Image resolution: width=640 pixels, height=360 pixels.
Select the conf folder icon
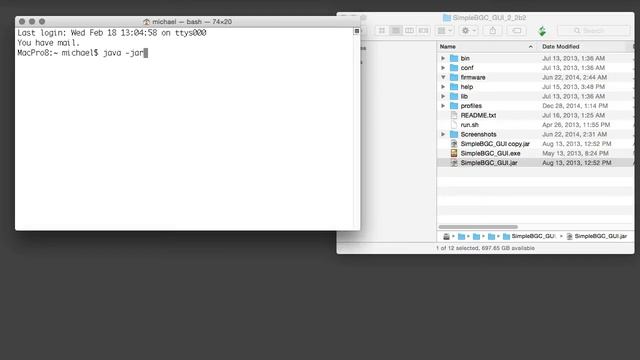pos(454,68)
